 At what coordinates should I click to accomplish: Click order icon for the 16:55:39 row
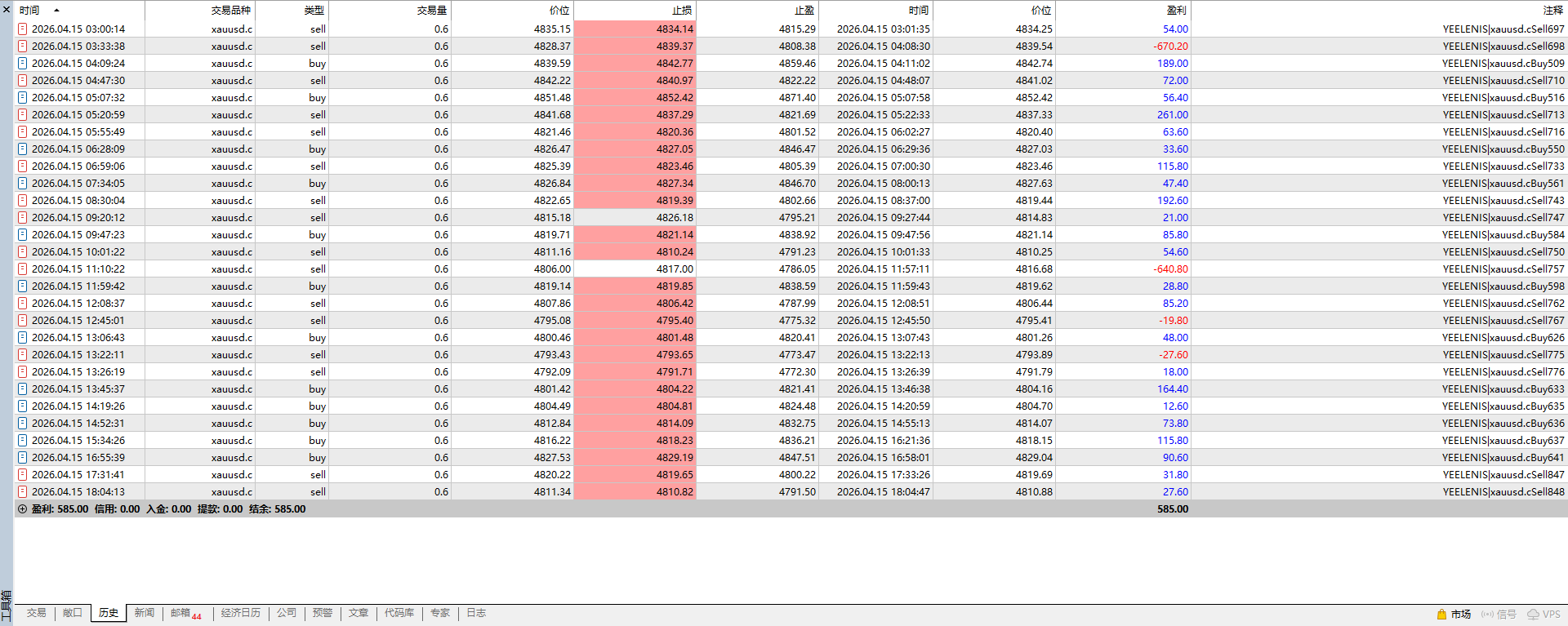coord(23,457)
